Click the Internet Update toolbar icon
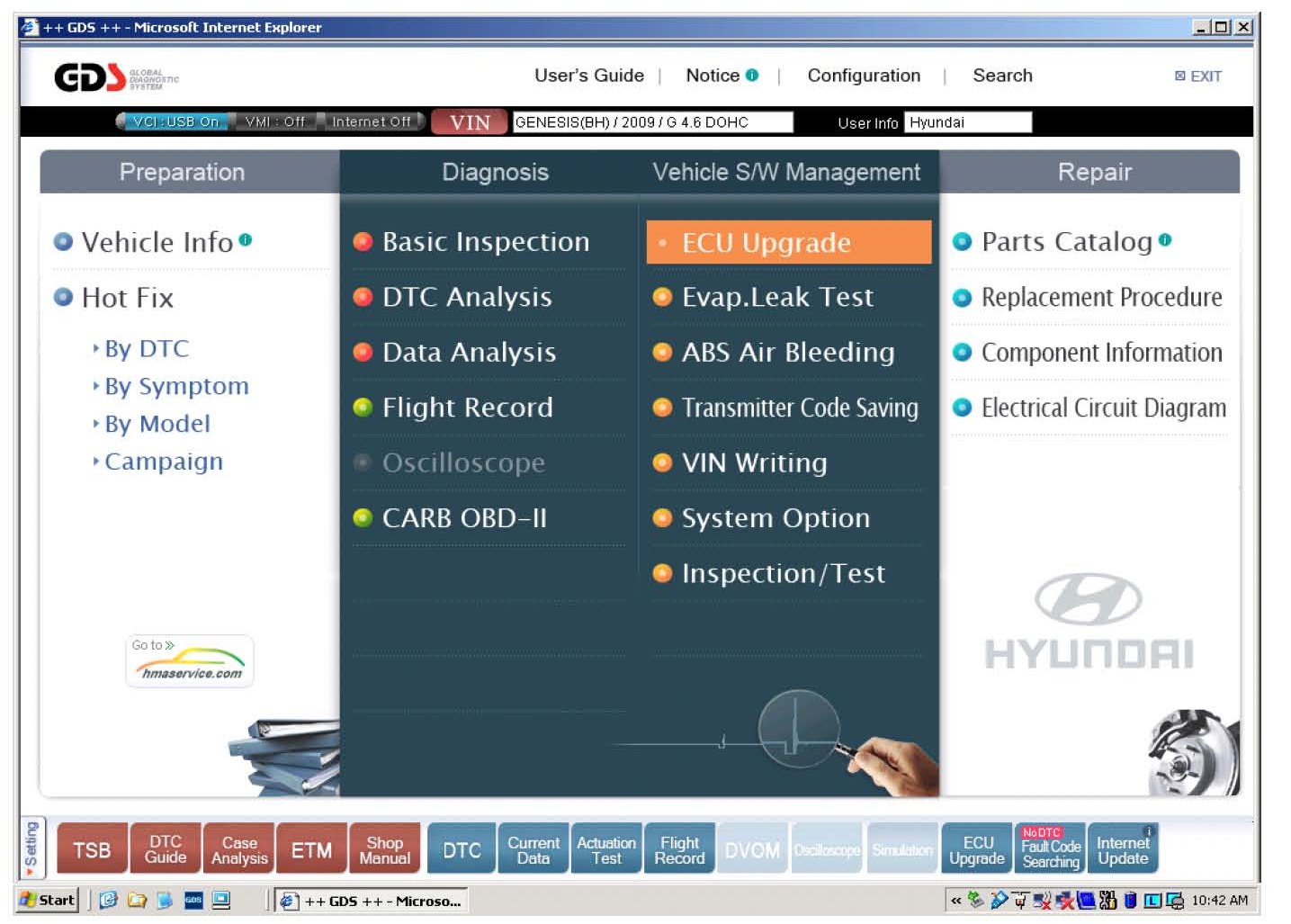 click(1123, 849)
